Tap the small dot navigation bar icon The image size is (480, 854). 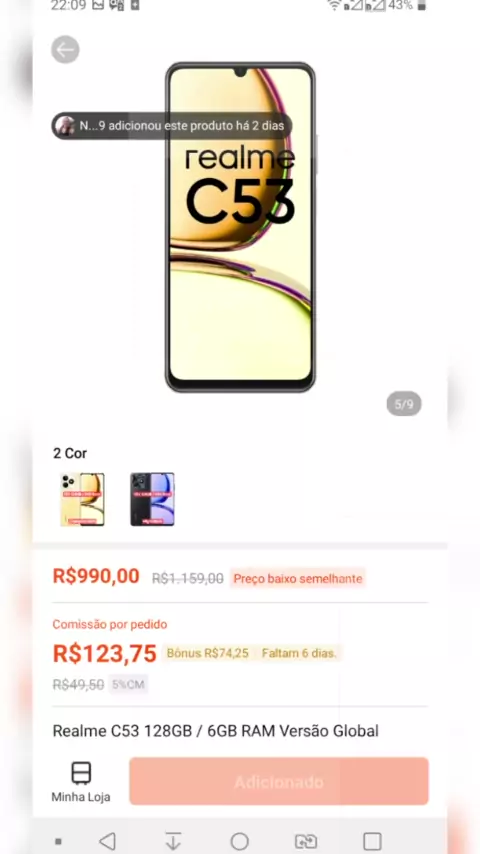(58, 841)
